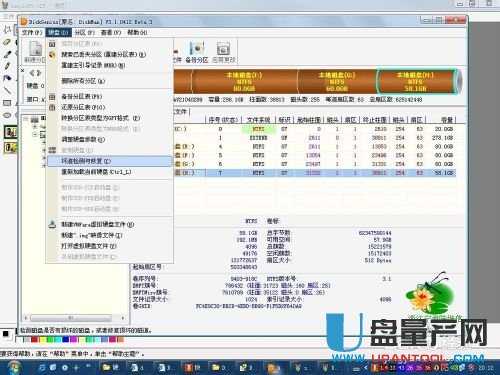Select the 本地磁盘(I:) partition bar segment

pyautogui.click(x=244, y=82)
